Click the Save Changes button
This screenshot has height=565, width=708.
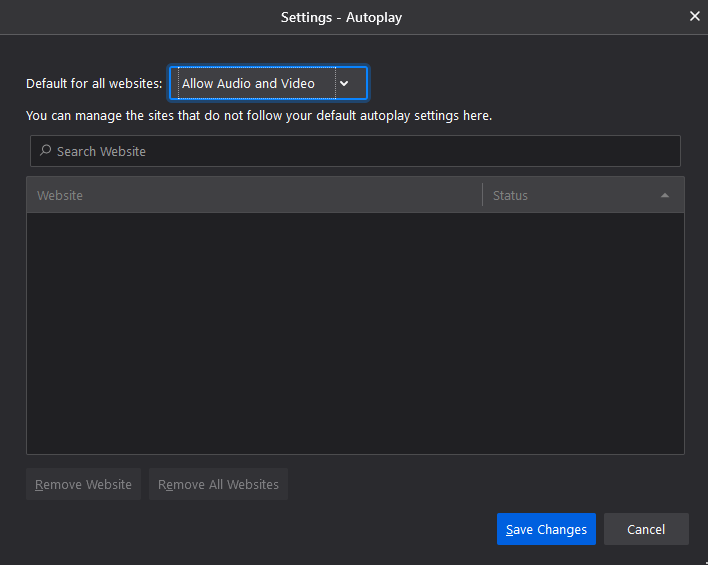tap(546, 529)
